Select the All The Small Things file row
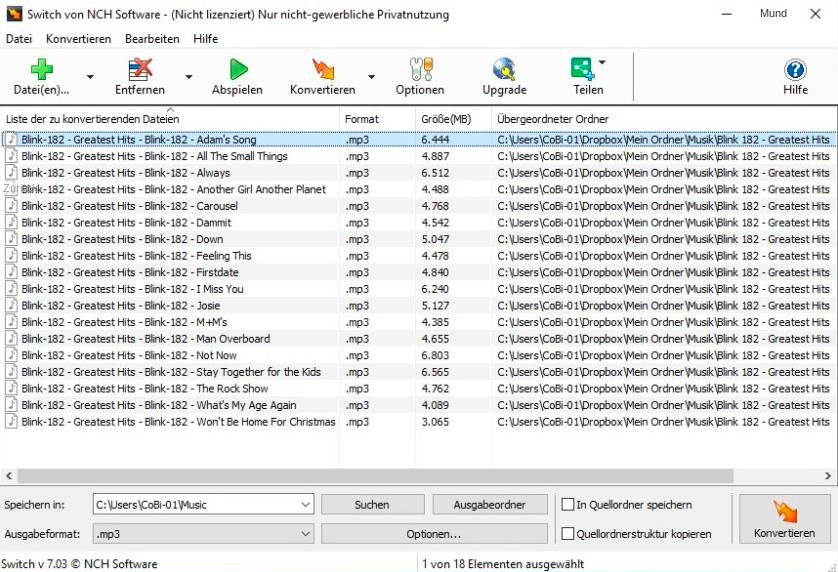 pos(418,156)
